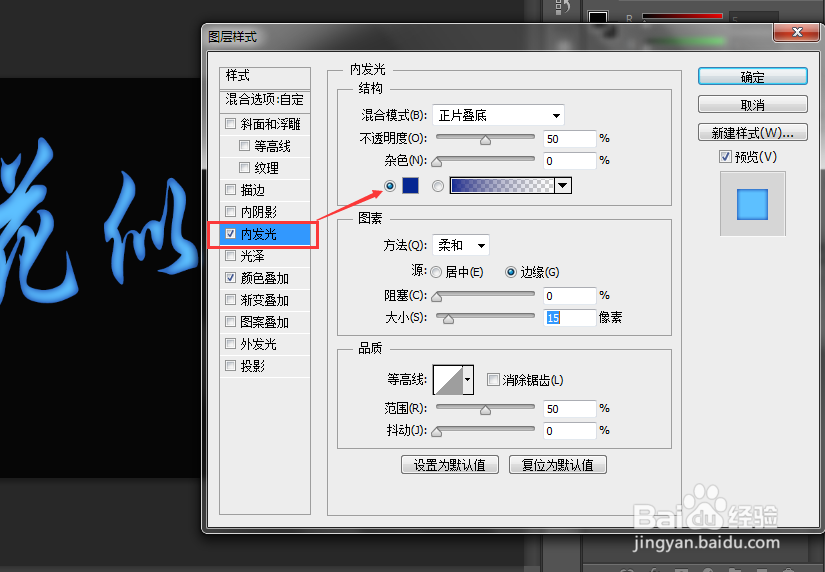Enable the 投影 checkbox
This screenshot has width=825, height=572.
coord(230,365)
